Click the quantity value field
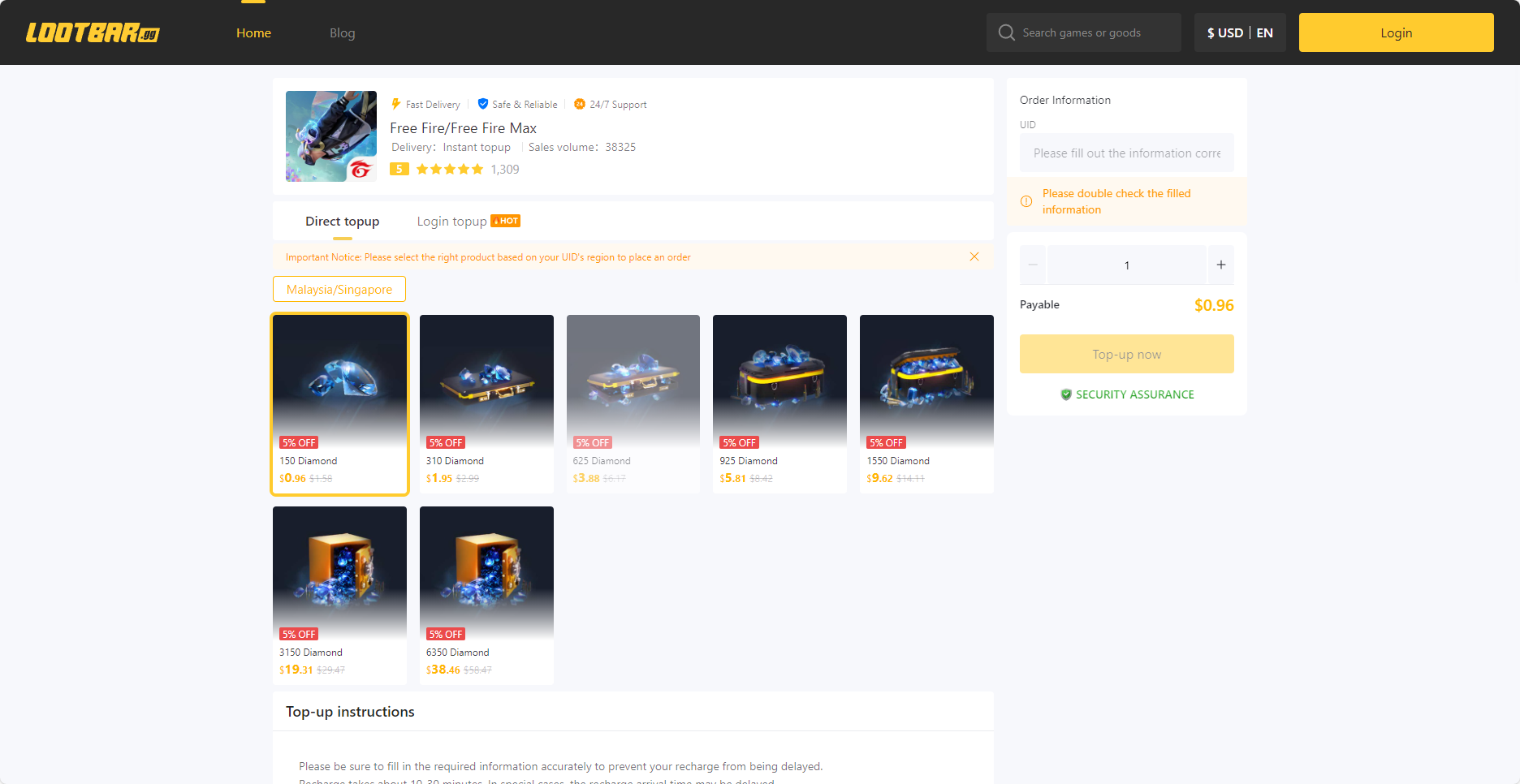 [1127, 265]
